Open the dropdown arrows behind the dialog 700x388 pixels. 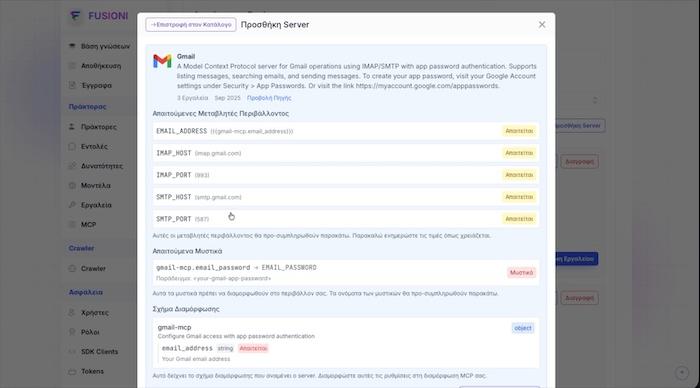tap(595, 100)
